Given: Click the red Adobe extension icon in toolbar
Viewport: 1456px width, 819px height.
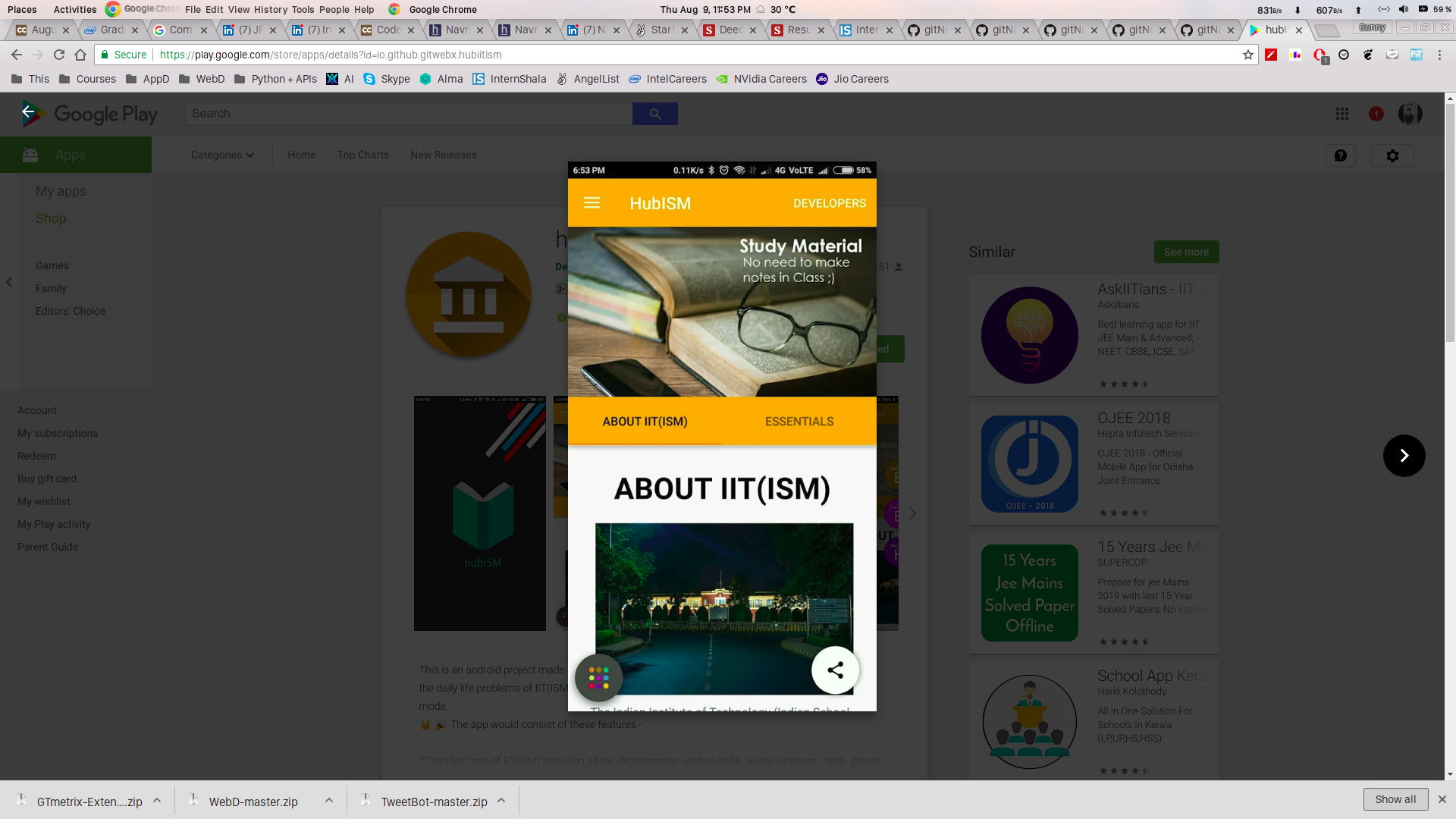Looking at the screenshot, I should [1271, 55].
